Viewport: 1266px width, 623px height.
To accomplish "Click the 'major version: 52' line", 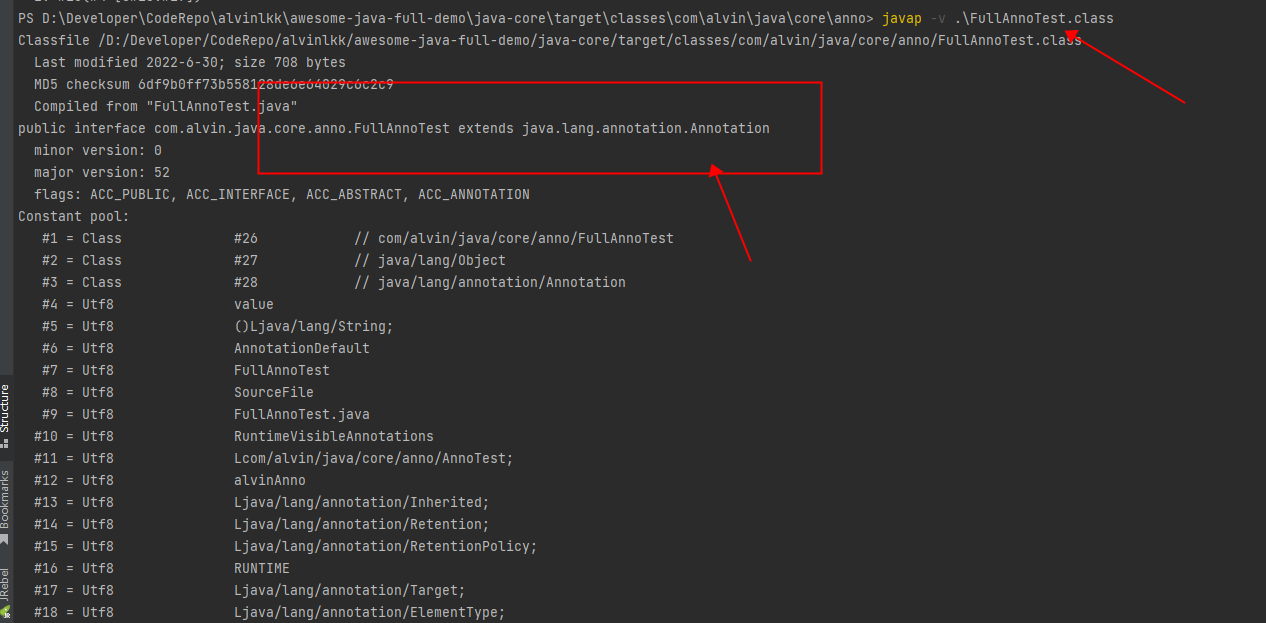I will tap(102, 172).
